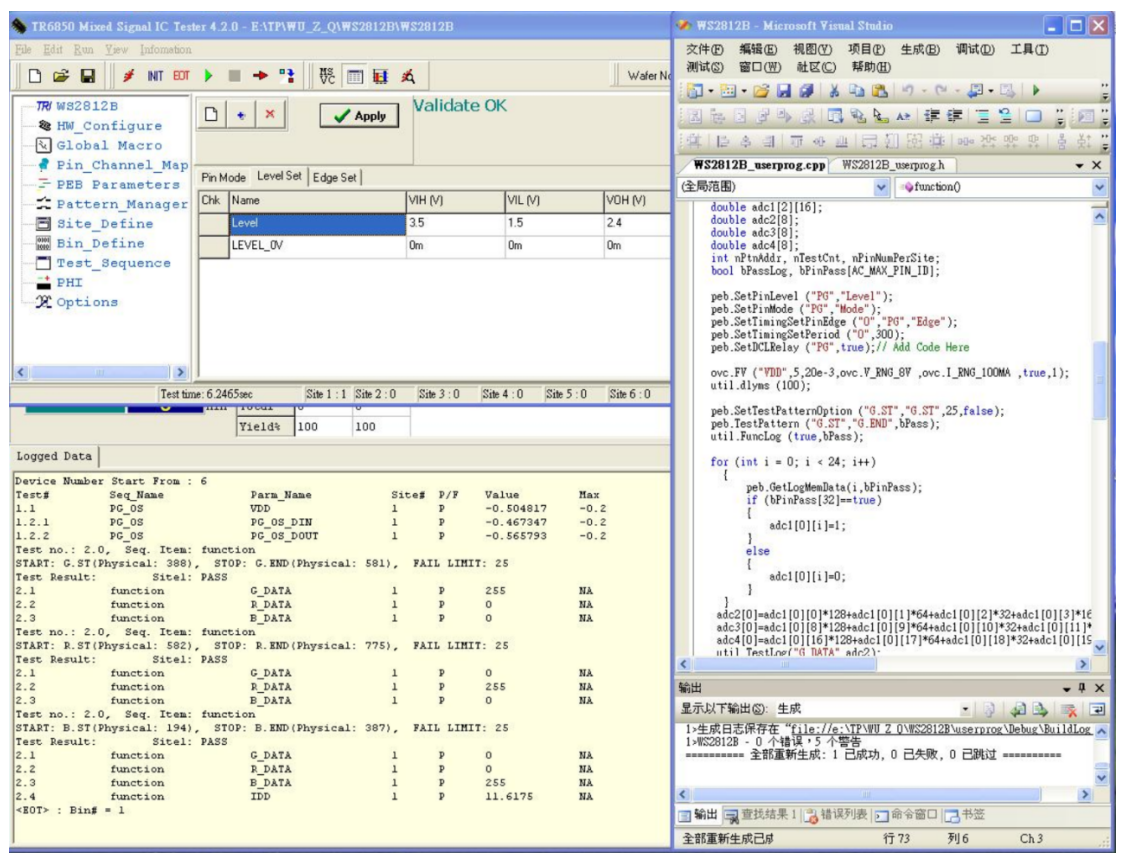
Task: Clear the output pane with clear-all icon
Action: point(1068,708)
